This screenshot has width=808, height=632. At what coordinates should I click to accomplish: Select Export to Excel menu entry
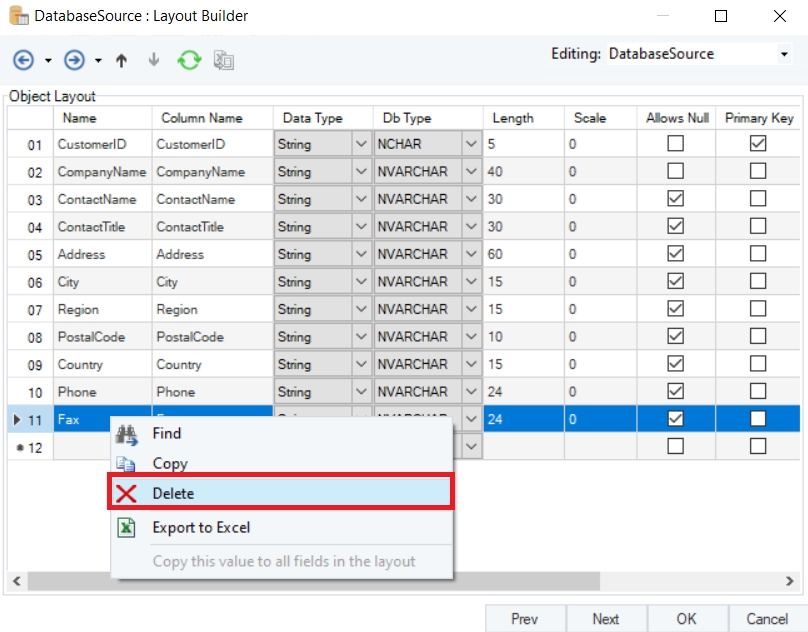201,527
